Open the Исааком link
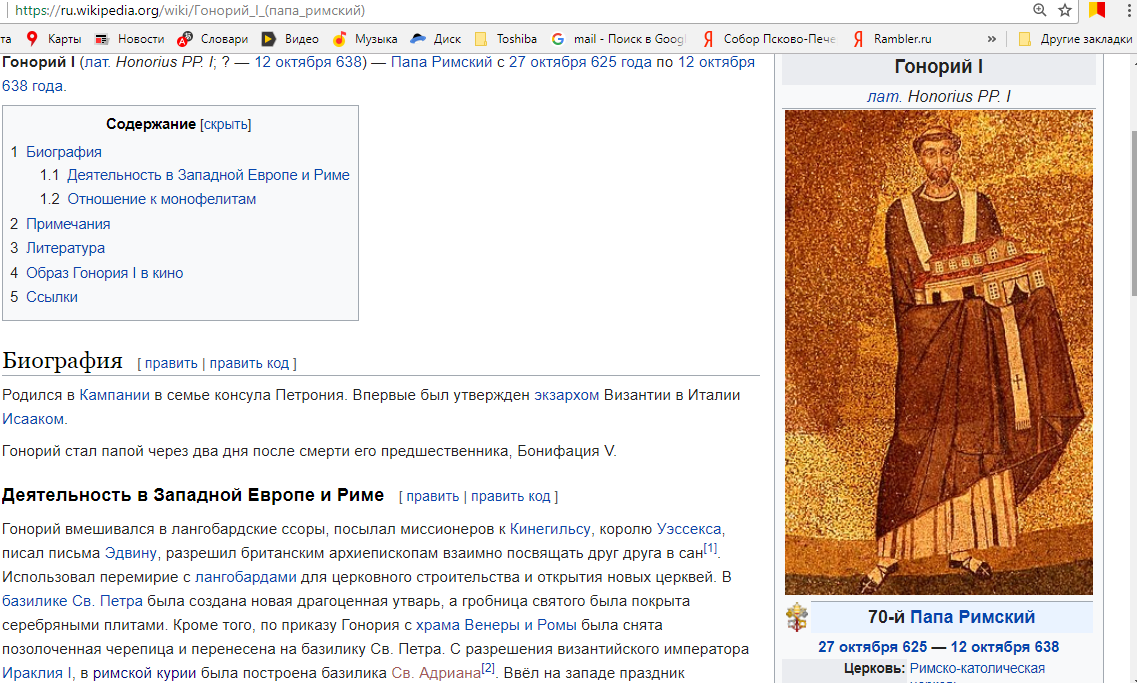 pyautogui.click(x=33, y=419)
